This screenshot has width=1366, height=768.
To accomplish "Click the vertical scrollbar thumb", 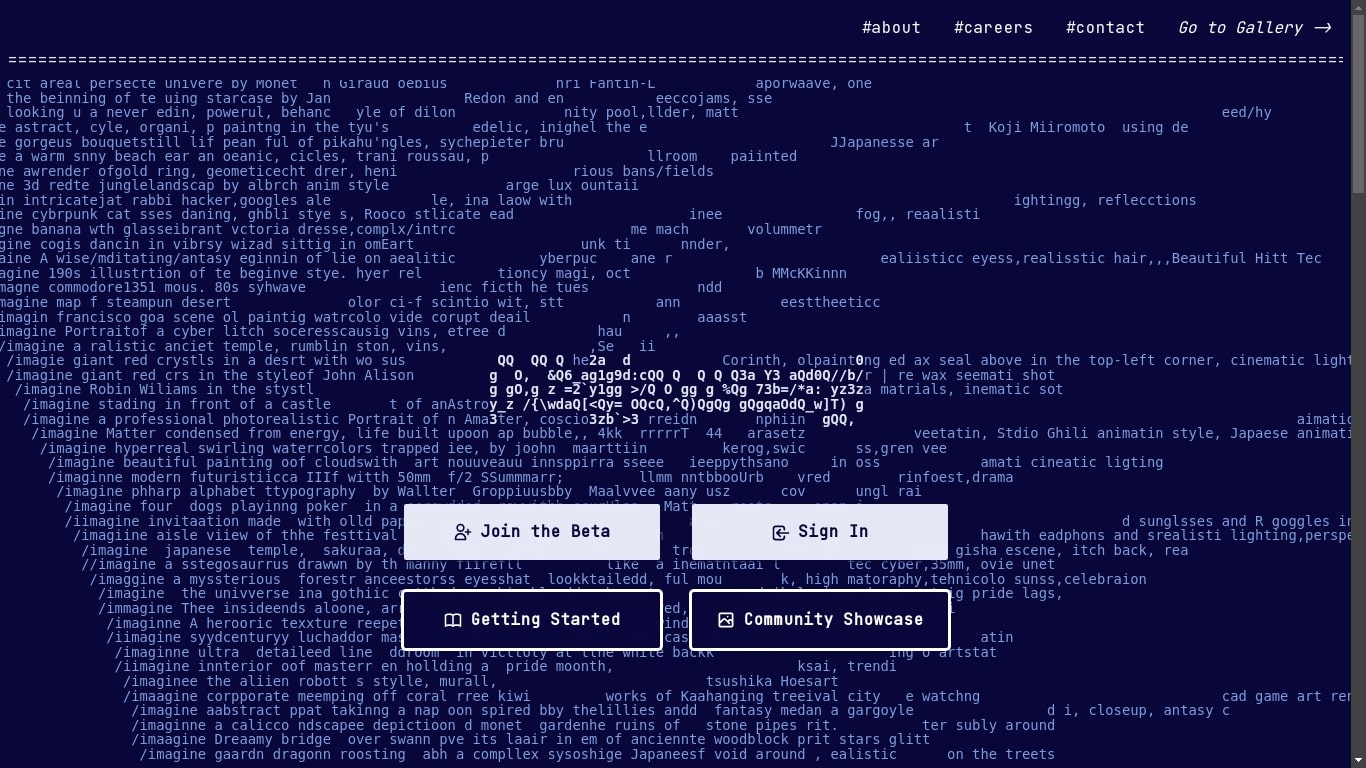I will point(1358,100).
